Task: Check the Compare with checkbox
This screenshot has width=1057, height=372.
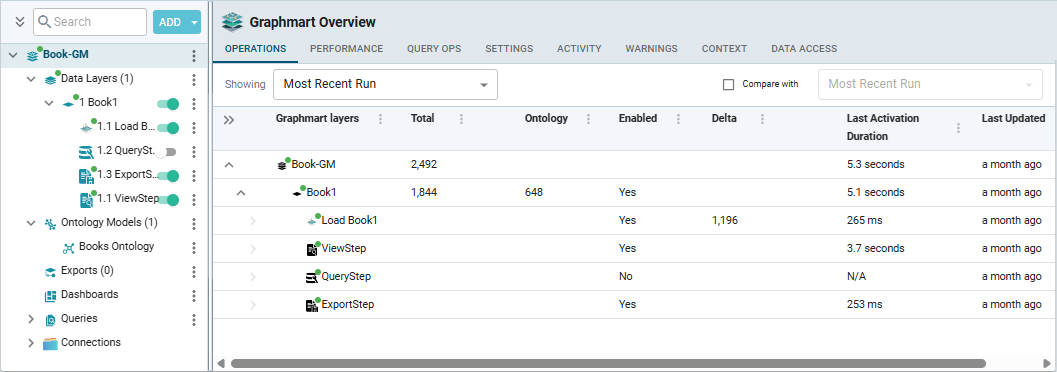Action: [728, 85]
